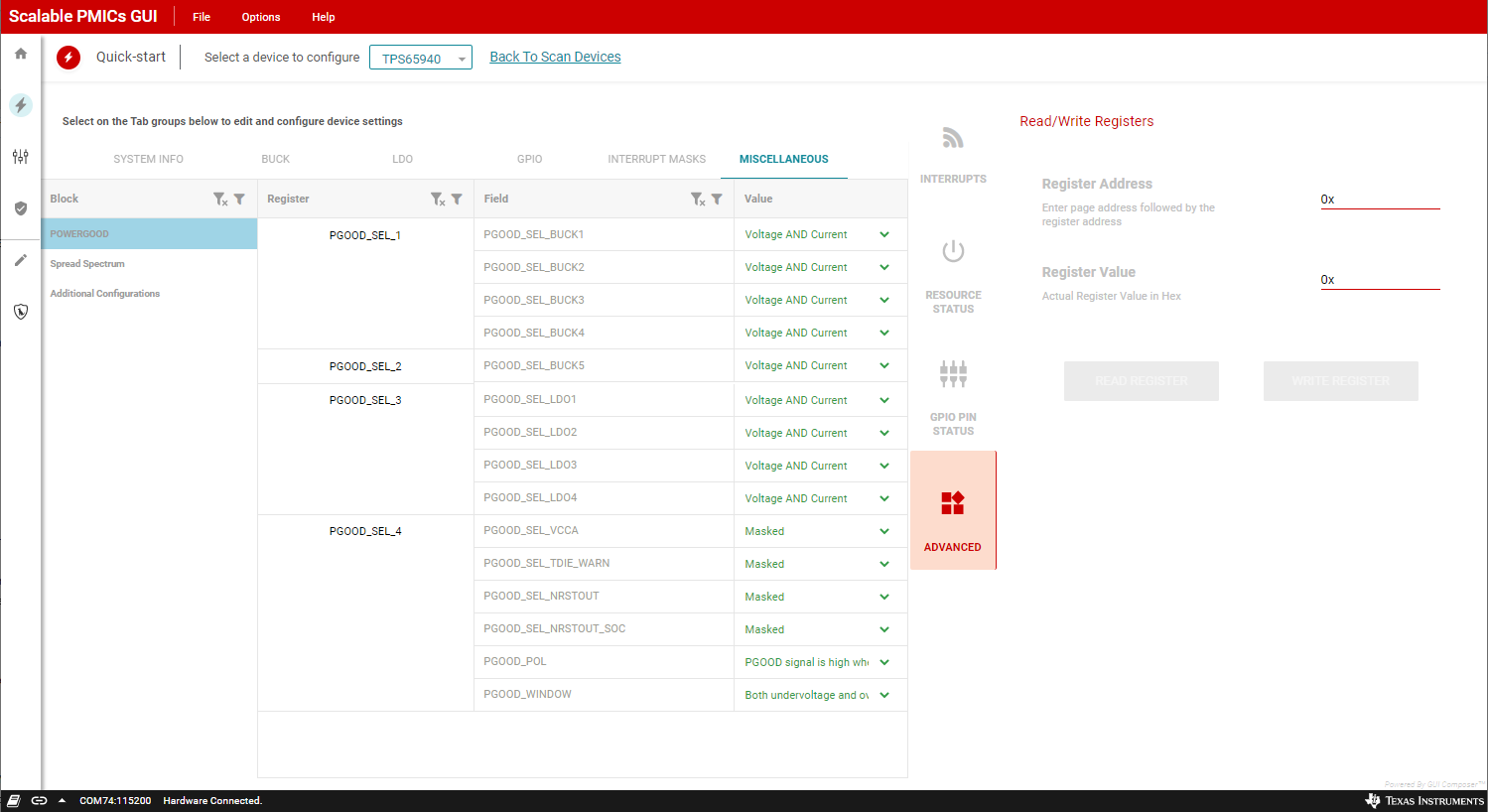Clear the Field column filter
1488x812 pixels.
[x=698, y=200]
